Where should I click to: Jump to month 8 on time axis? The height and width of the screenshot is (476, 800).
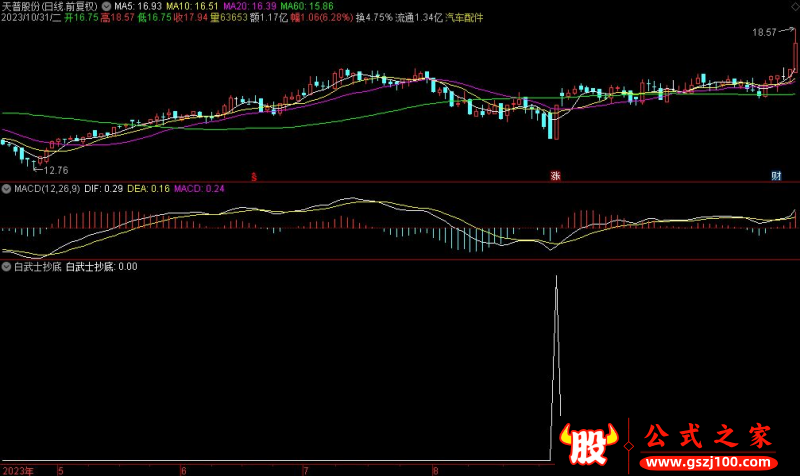point(435,470)
